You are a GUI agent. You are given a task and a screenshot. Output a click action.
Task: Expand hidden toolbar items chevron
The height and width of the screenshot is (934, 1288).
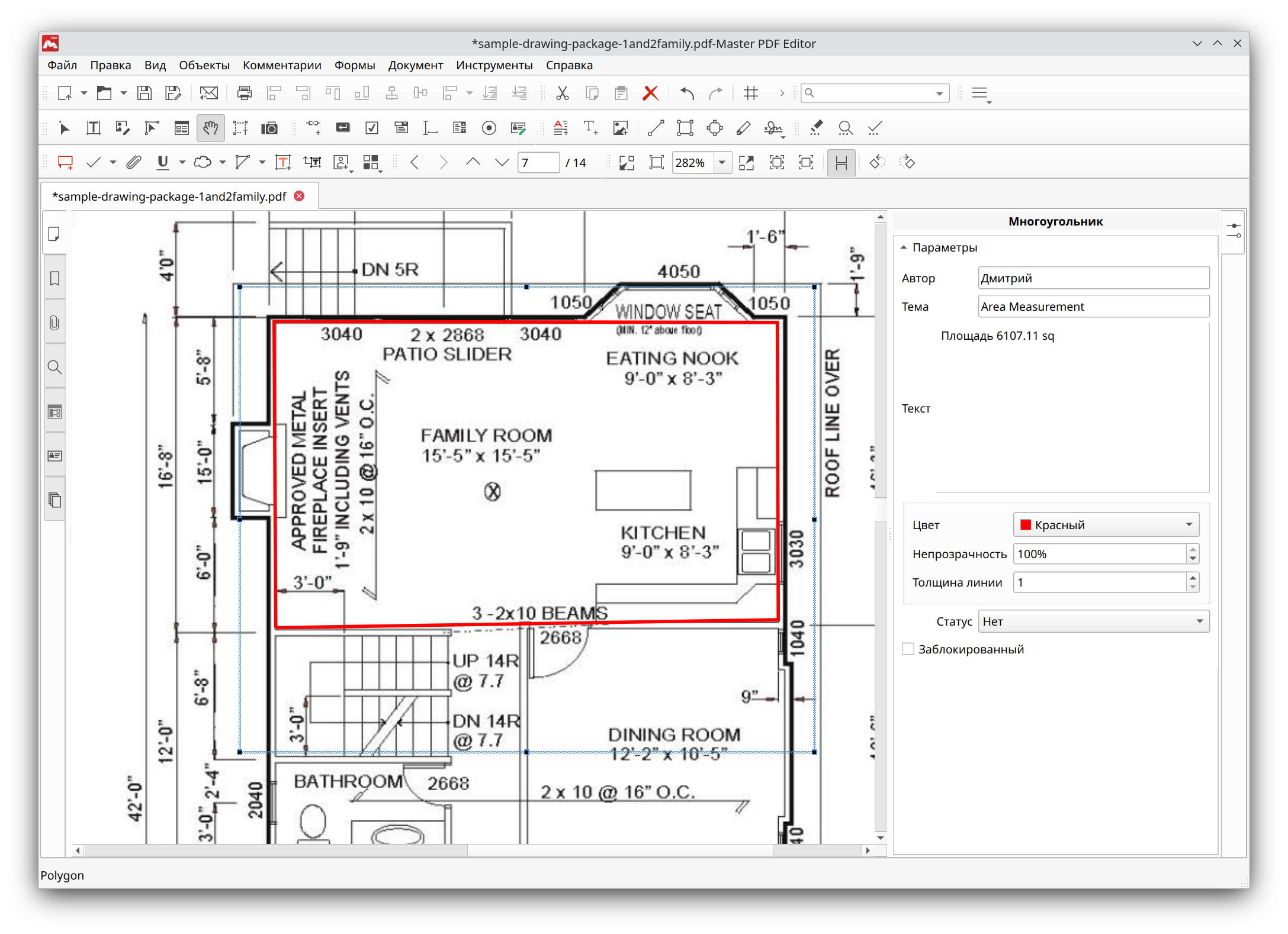tap(782, 93)
